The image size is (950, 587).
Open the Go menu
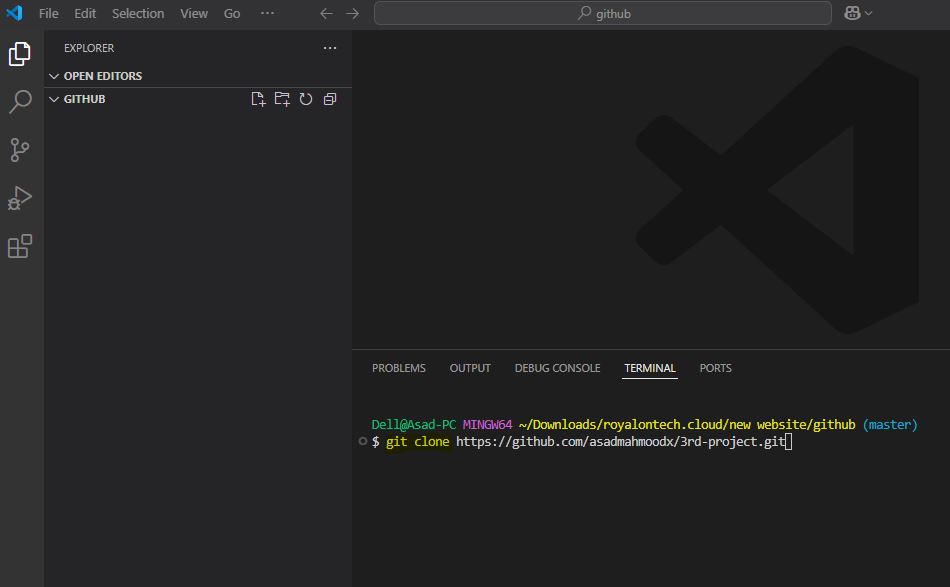point(231,13)
